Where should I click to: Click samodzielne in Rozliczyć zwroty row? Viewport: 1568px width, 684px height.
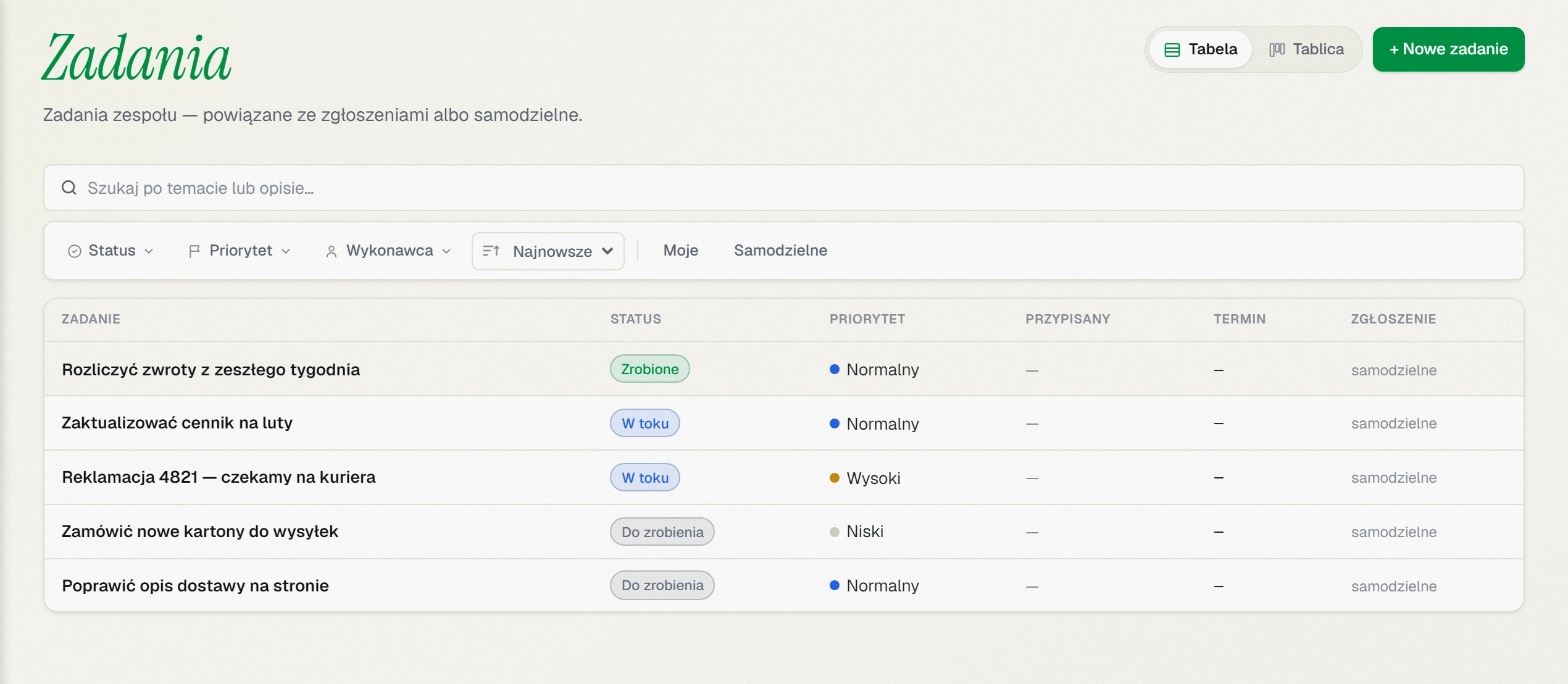pos(1393,370)
